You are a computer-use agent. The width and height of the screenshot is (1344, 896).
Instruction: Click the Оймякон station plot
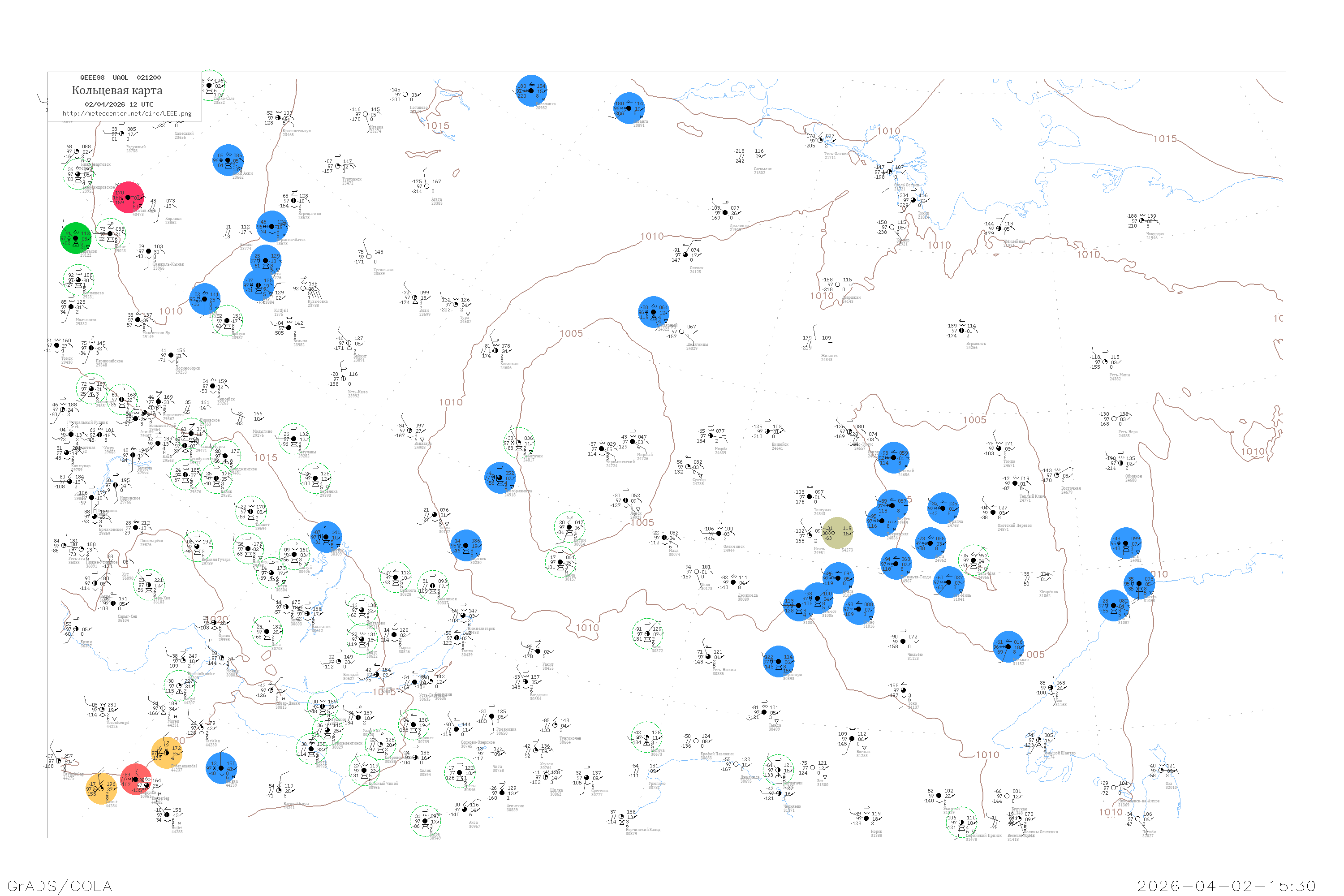[x=1121, y=463]
